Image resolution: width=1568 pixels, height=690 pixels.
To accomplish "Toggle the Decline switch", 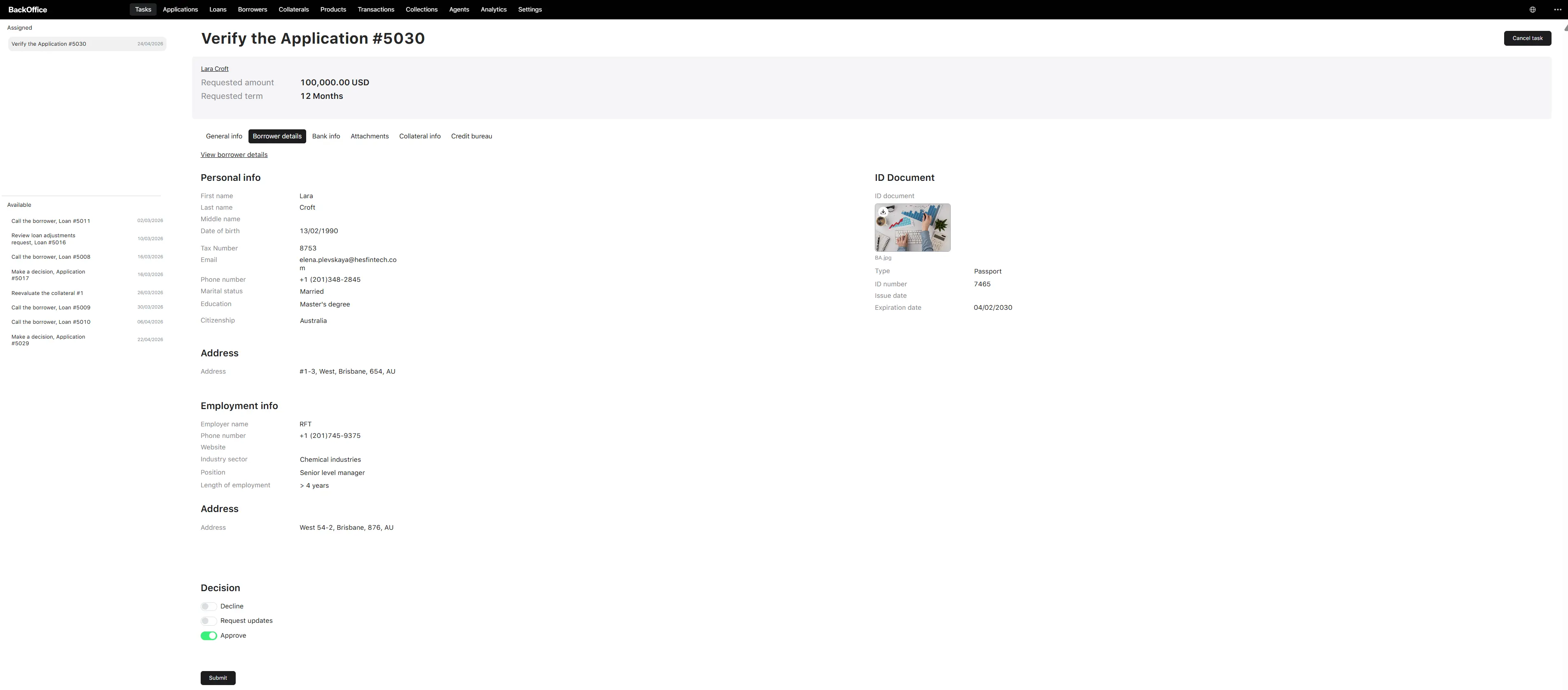I will (209, 607).
